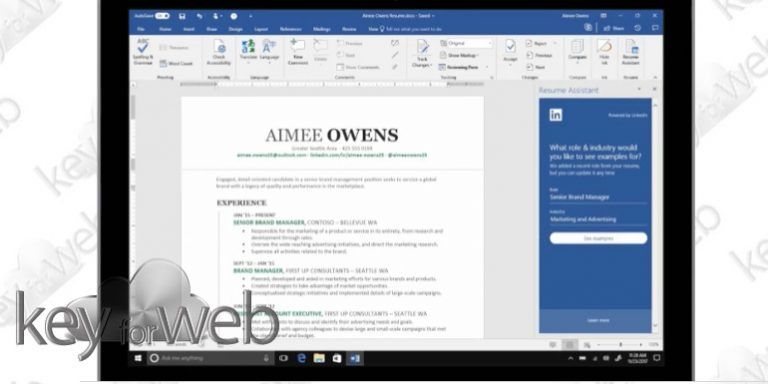Open version history clock icon
Image resolution: width=768 pixels, height=384 pixels.
637,28
